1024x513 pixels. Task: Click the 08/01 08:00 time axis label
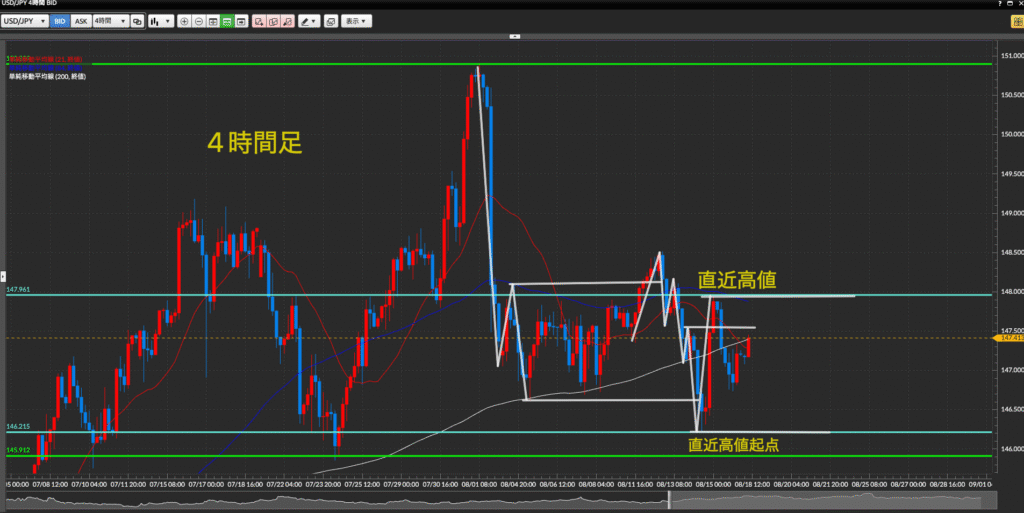[x=479, y=484]
